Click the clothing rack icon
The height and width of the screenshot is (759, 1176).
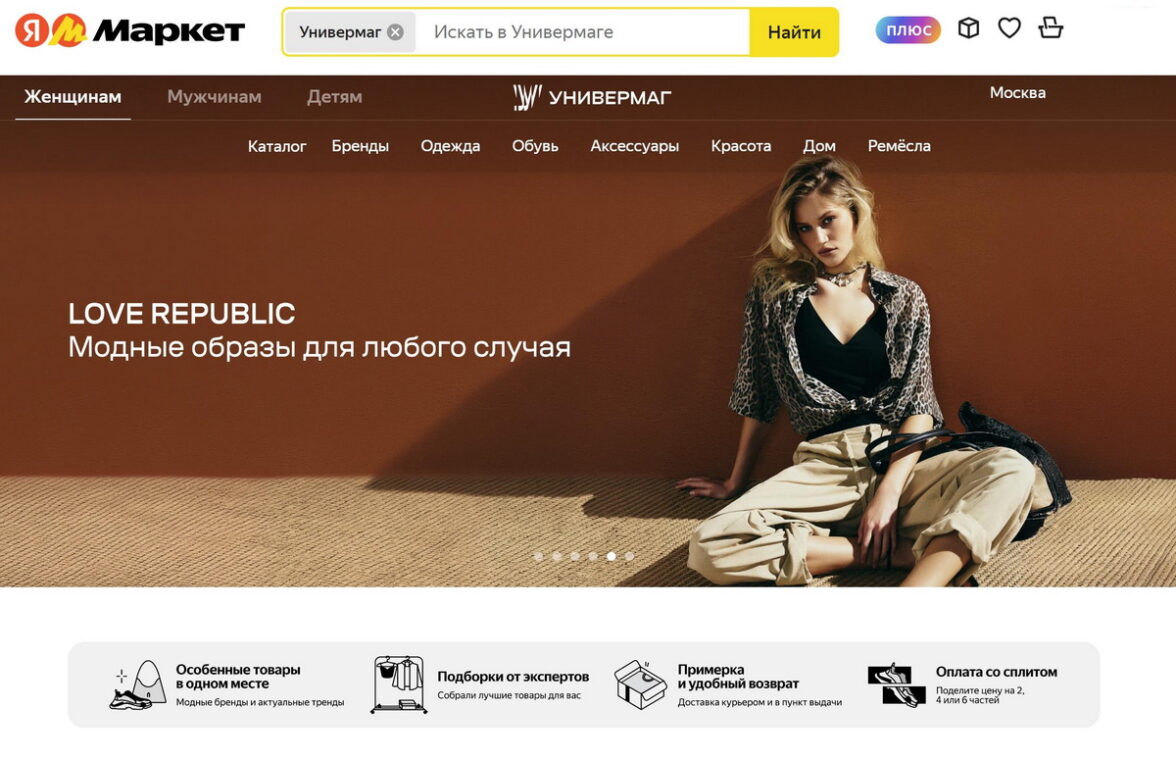pos(399,684)
